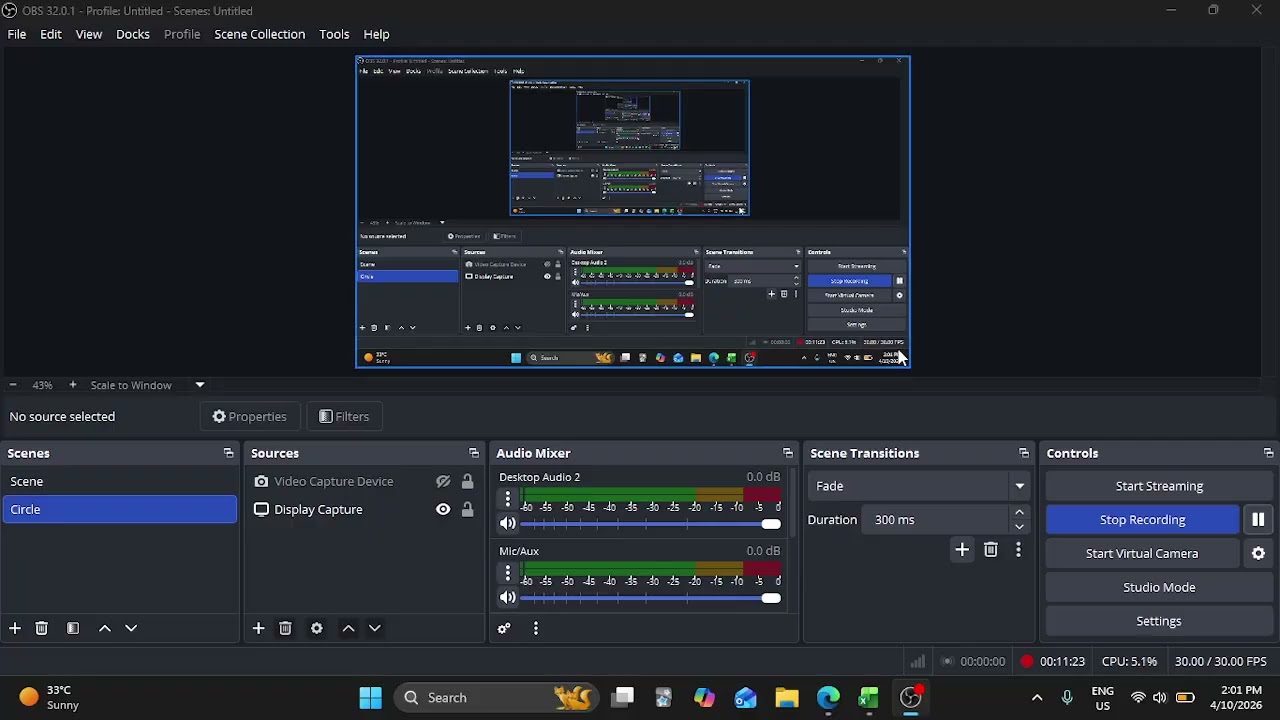
Task: Mute Desktop Audio 2
Action: [x=507, y=524]
